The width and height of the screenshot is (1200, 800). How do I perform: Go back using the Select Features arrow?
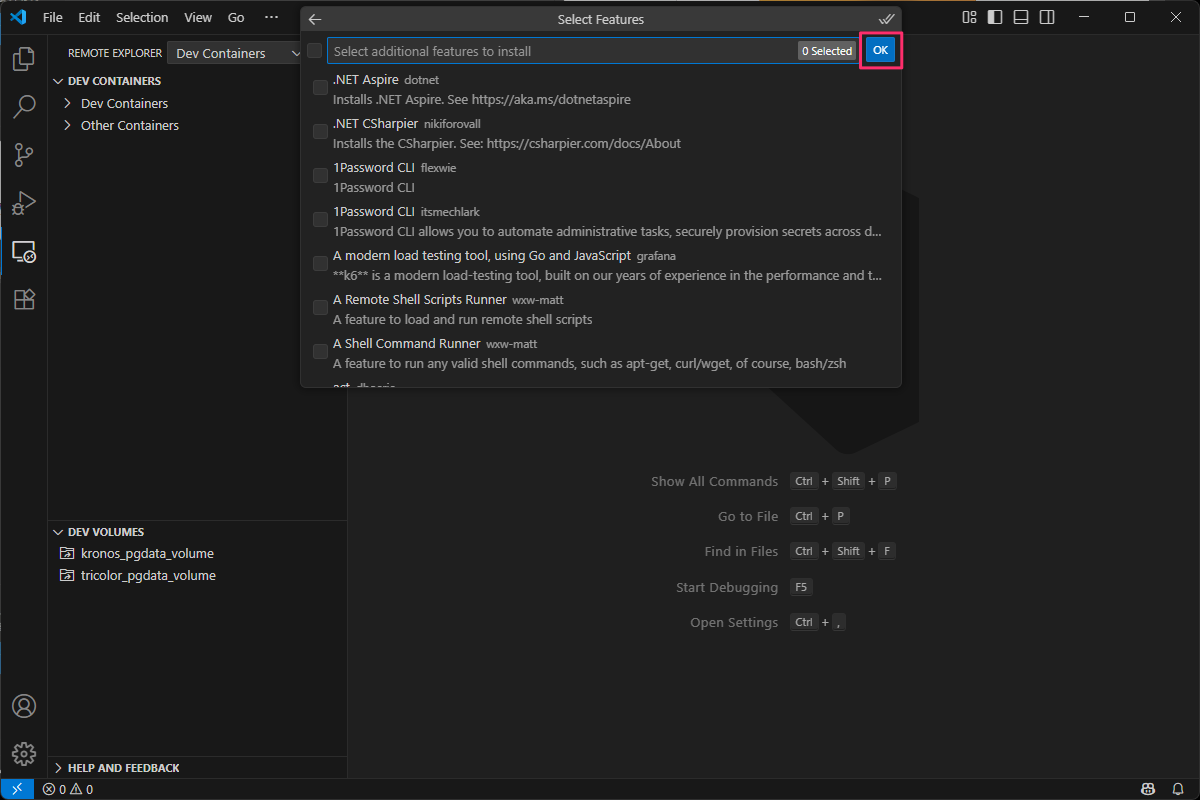coord(315,19)
